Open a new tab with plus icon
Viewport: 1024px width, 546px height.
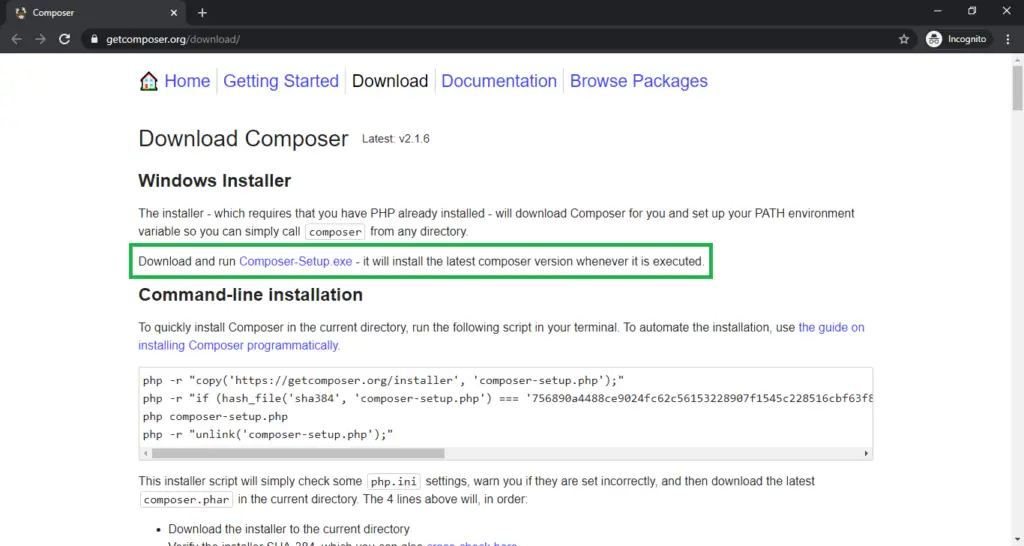click(202, 13)
